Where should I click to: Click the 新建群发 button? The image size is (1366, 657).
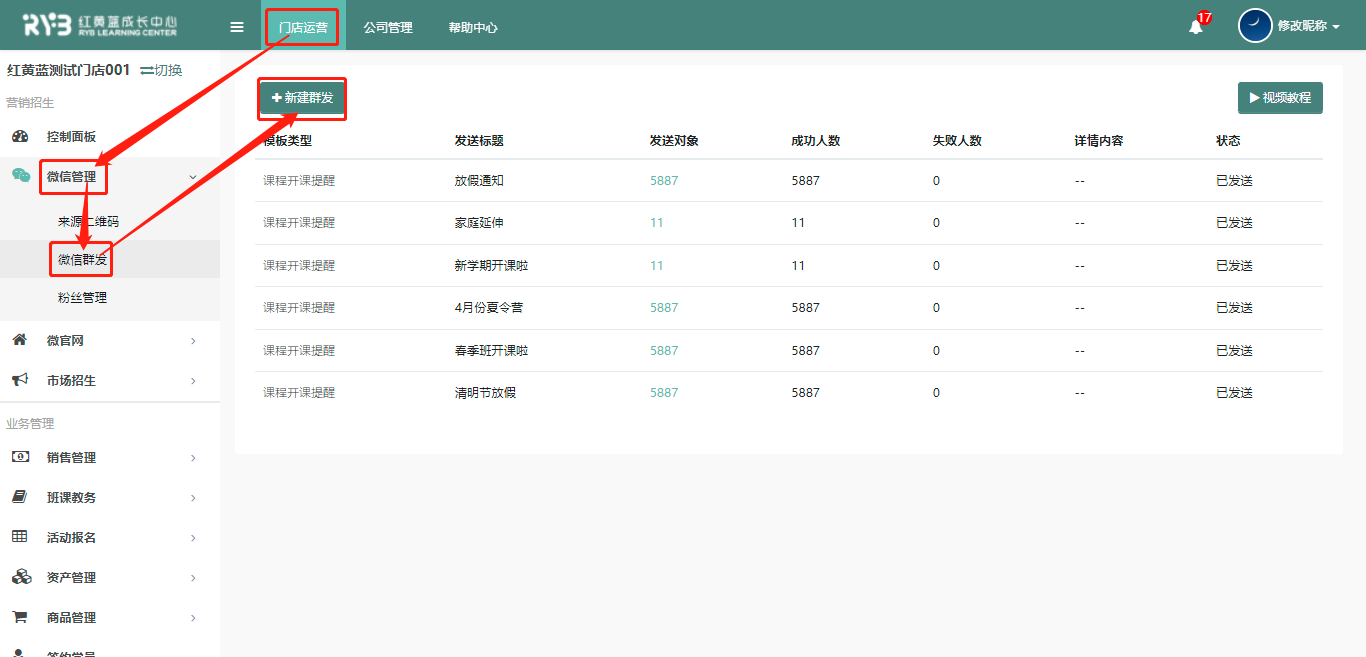point(302,98)
